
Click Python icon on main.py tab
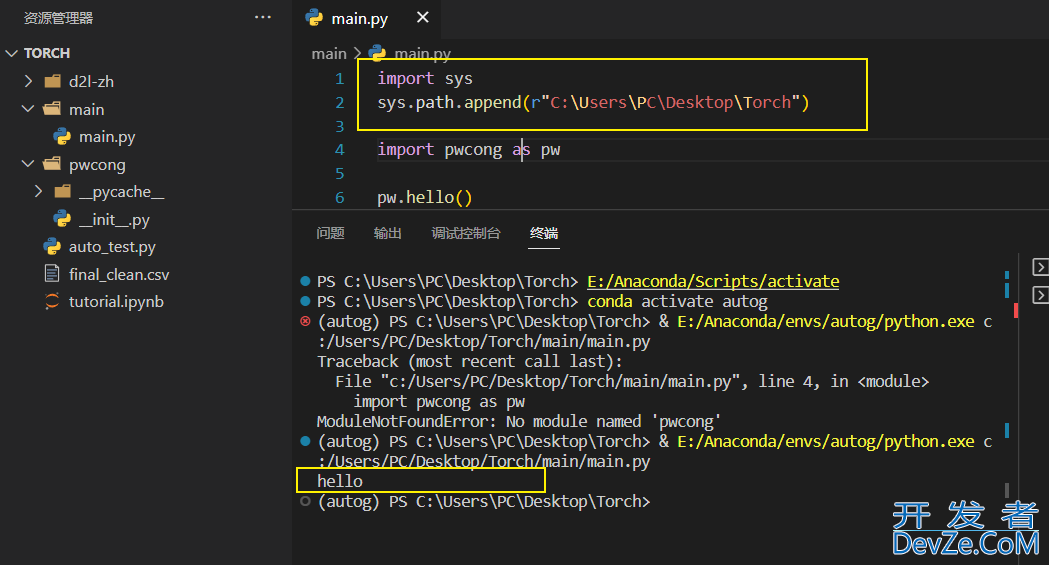314,17
